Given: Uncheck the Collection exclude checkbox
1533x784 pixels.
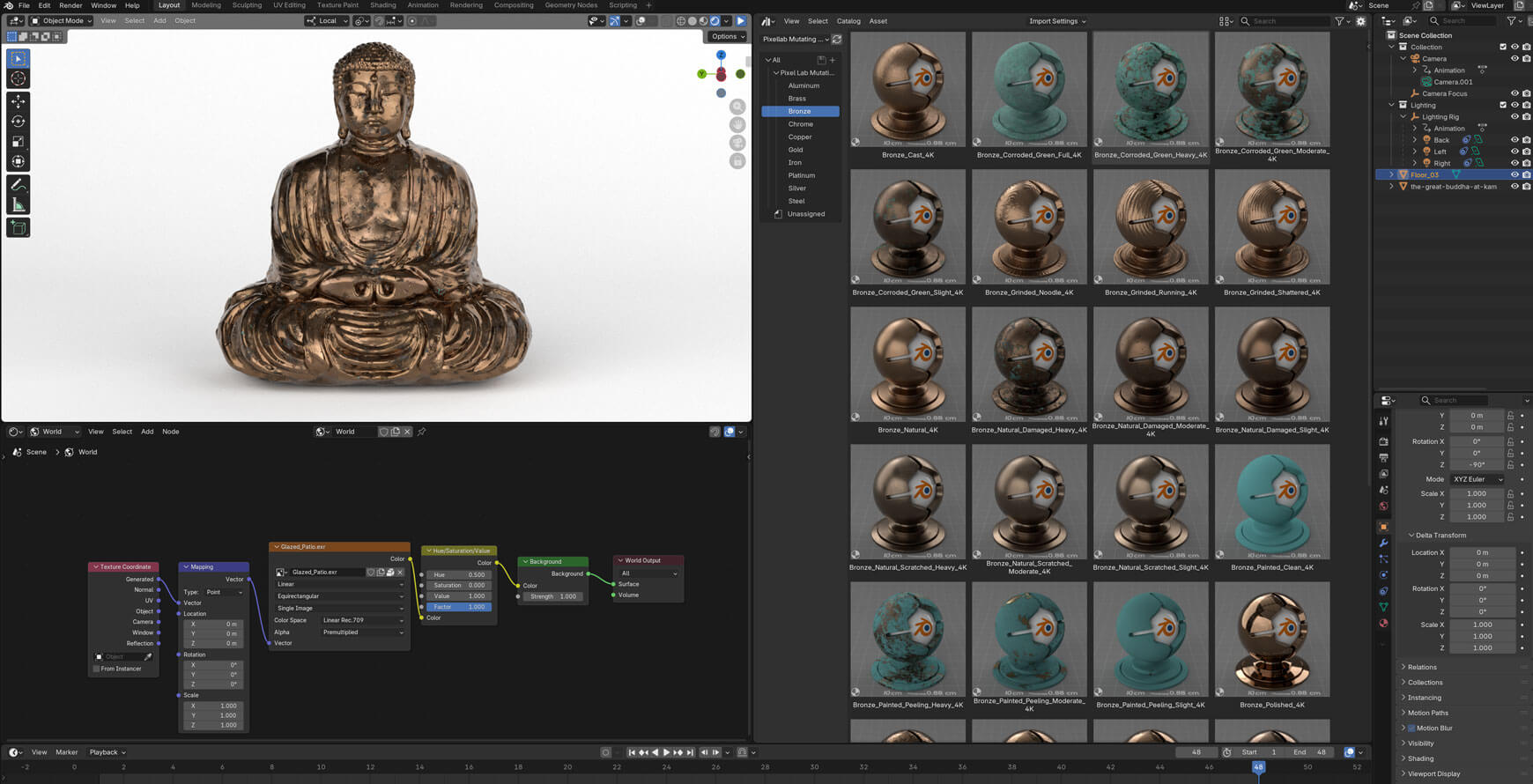Looking at the screenshot, I should (x=1503, y=47).
